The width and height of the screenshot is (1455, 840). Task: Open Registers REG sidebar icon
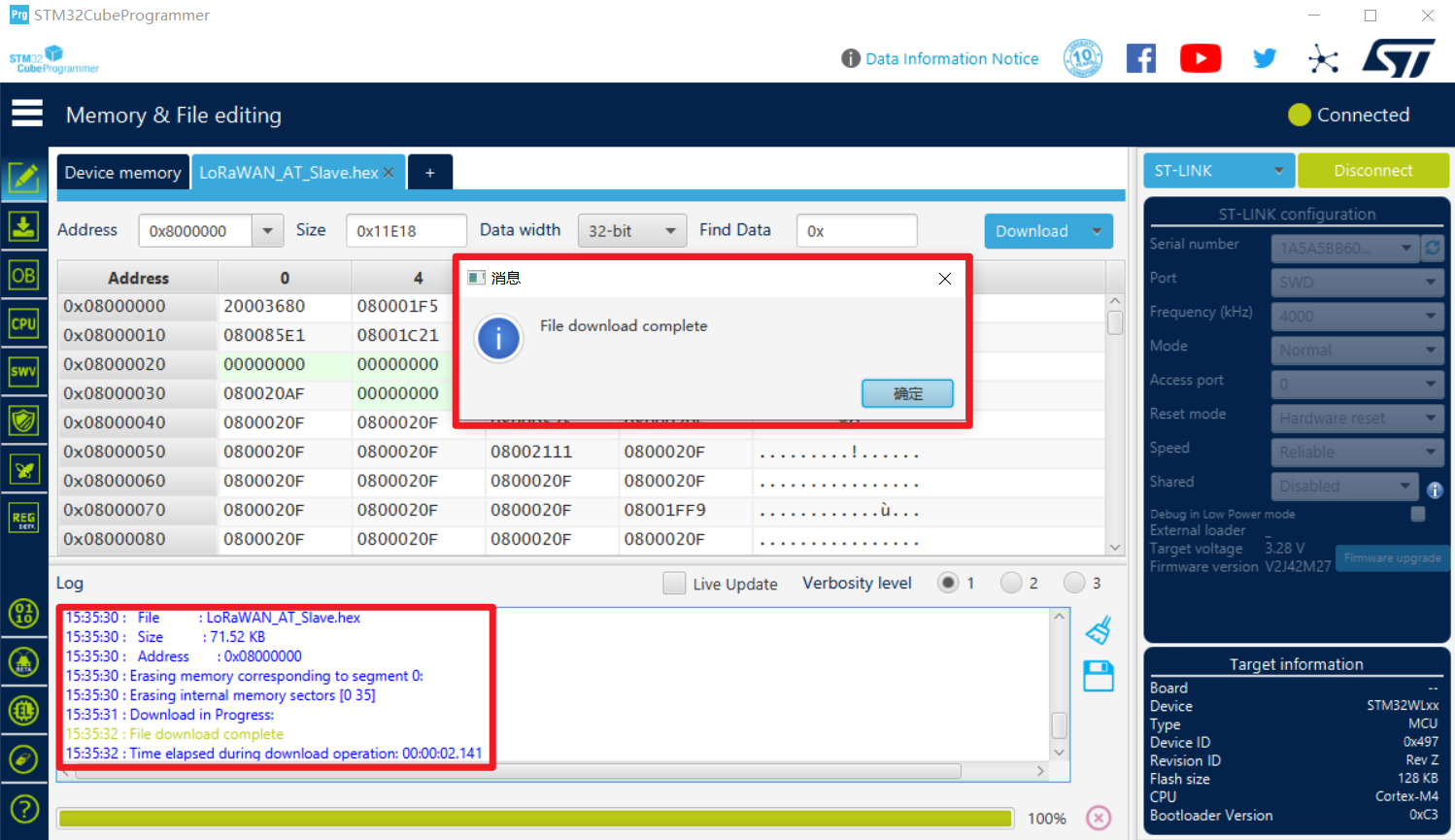23,518
